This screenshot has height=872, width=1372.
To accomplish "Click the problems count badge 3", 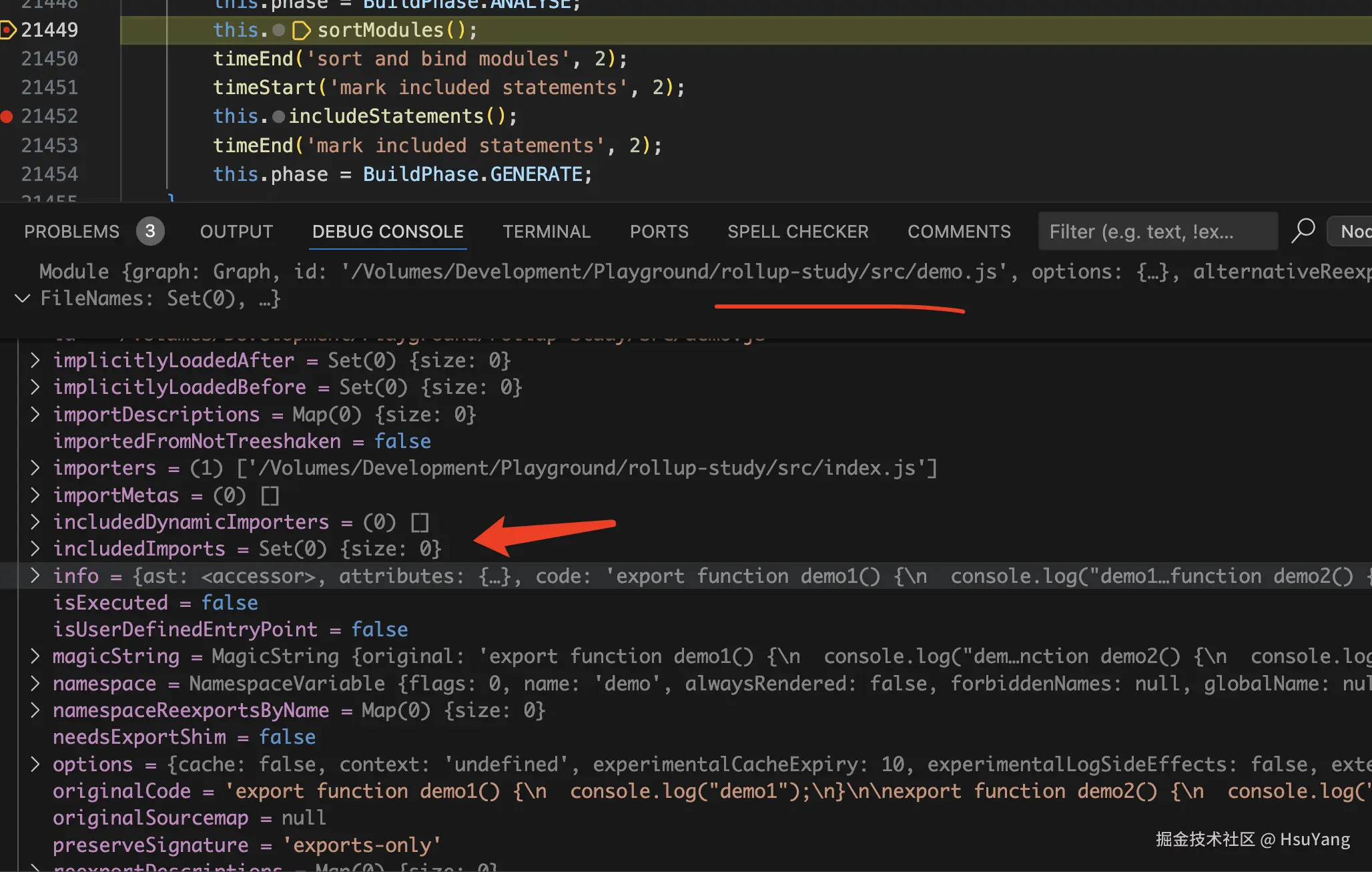I will tap(150, 232).
